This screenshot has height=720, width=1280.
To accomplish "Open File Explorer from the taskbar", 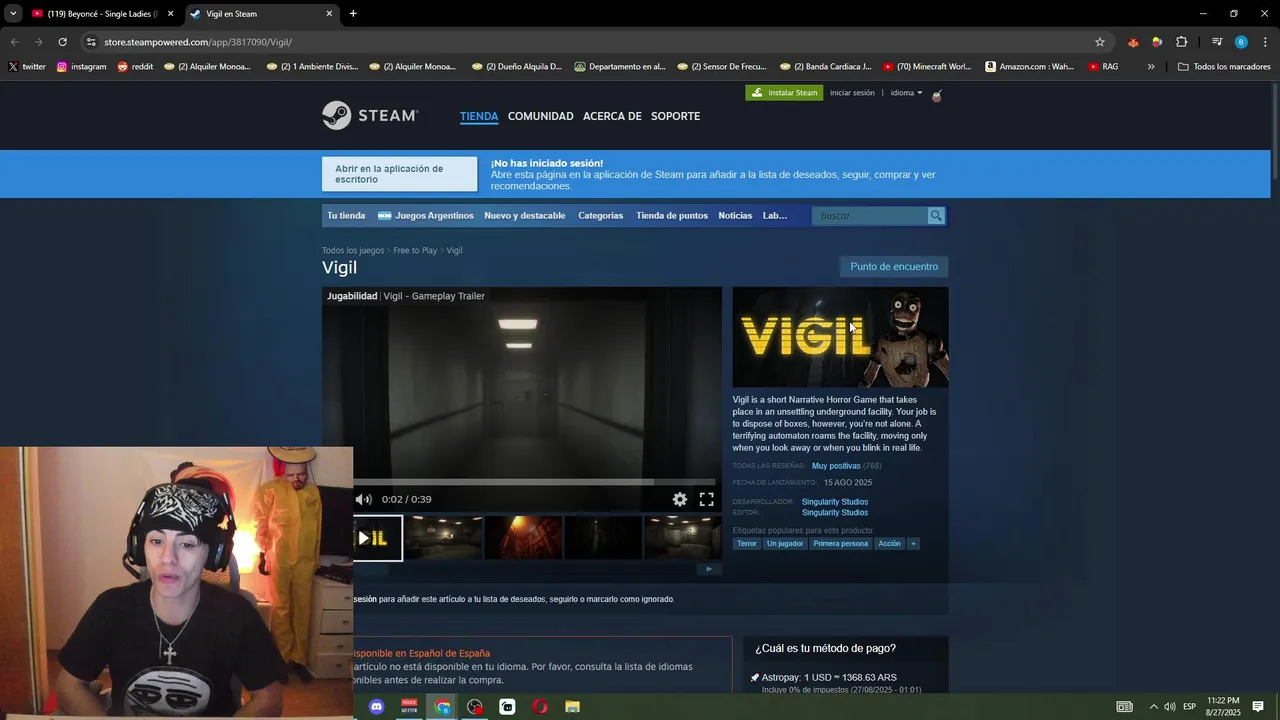I will 573,707.
